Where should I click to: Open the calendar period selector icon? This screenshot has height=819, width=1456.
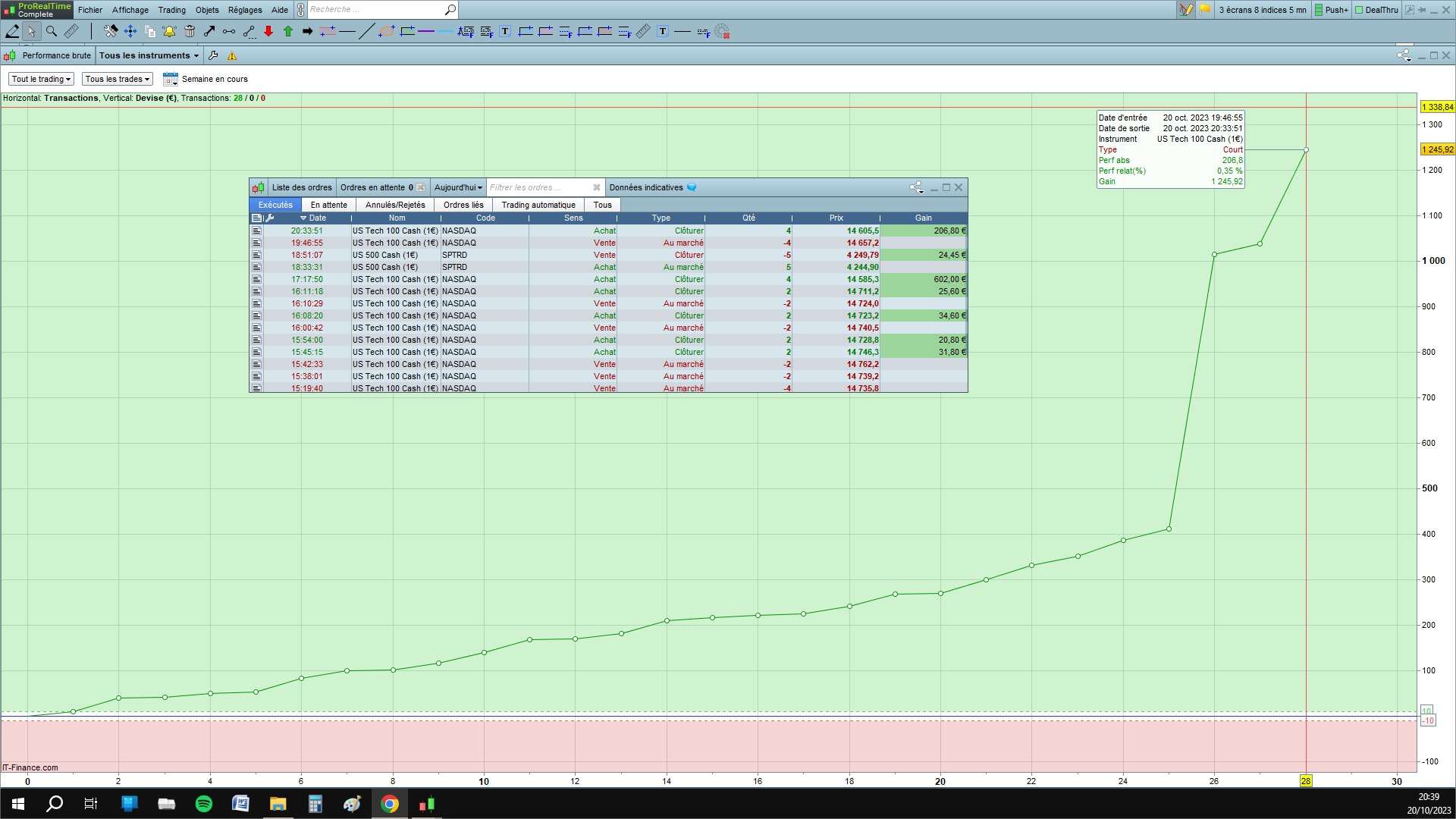(x=170, y=79)
